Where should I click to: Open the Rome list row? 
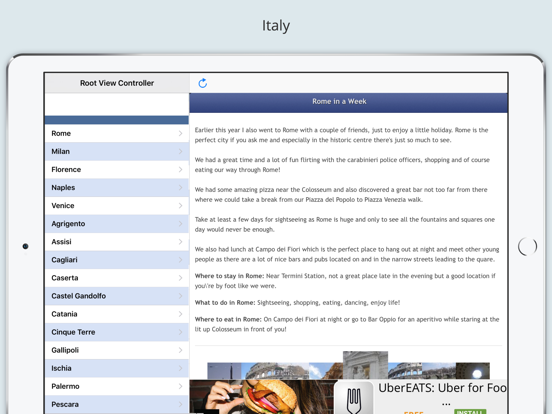[117, 133]
